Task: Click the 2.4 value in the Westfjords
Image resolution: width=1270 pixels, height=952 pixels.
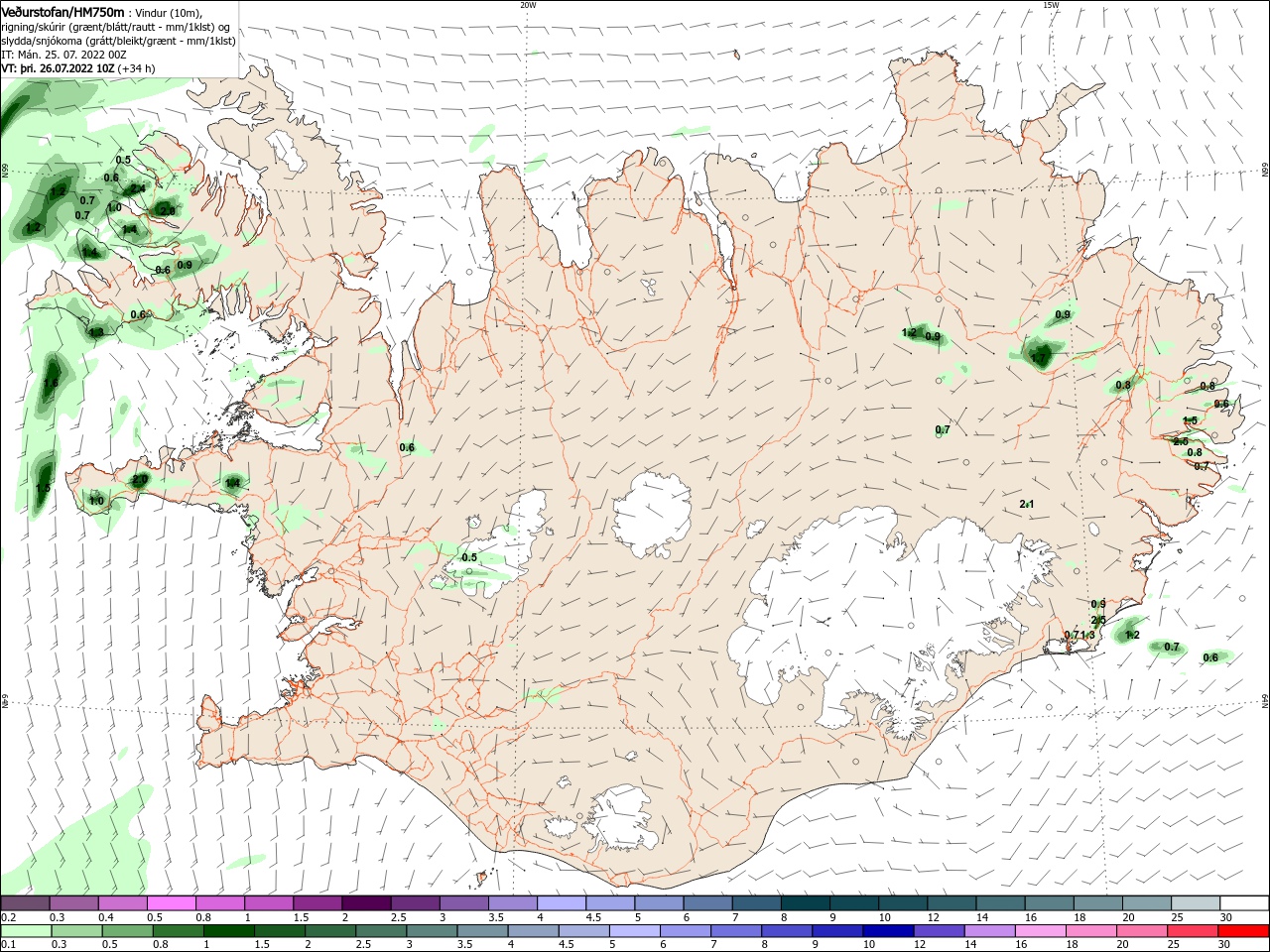Action: [x=137, y=188]
